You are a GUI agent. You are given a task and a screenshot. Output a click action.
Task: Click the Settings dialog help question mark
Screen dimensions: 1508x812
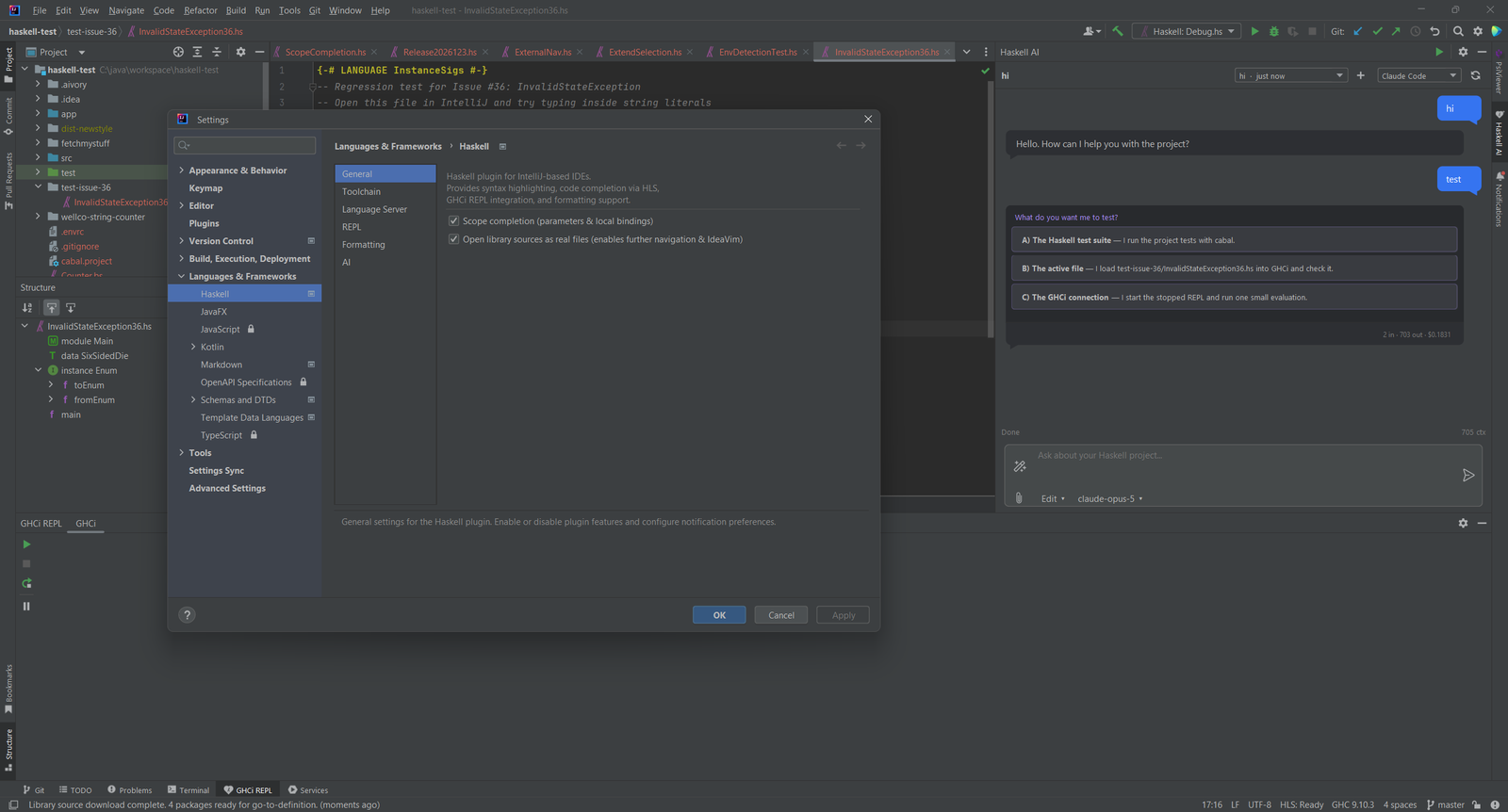click(187, 615)
